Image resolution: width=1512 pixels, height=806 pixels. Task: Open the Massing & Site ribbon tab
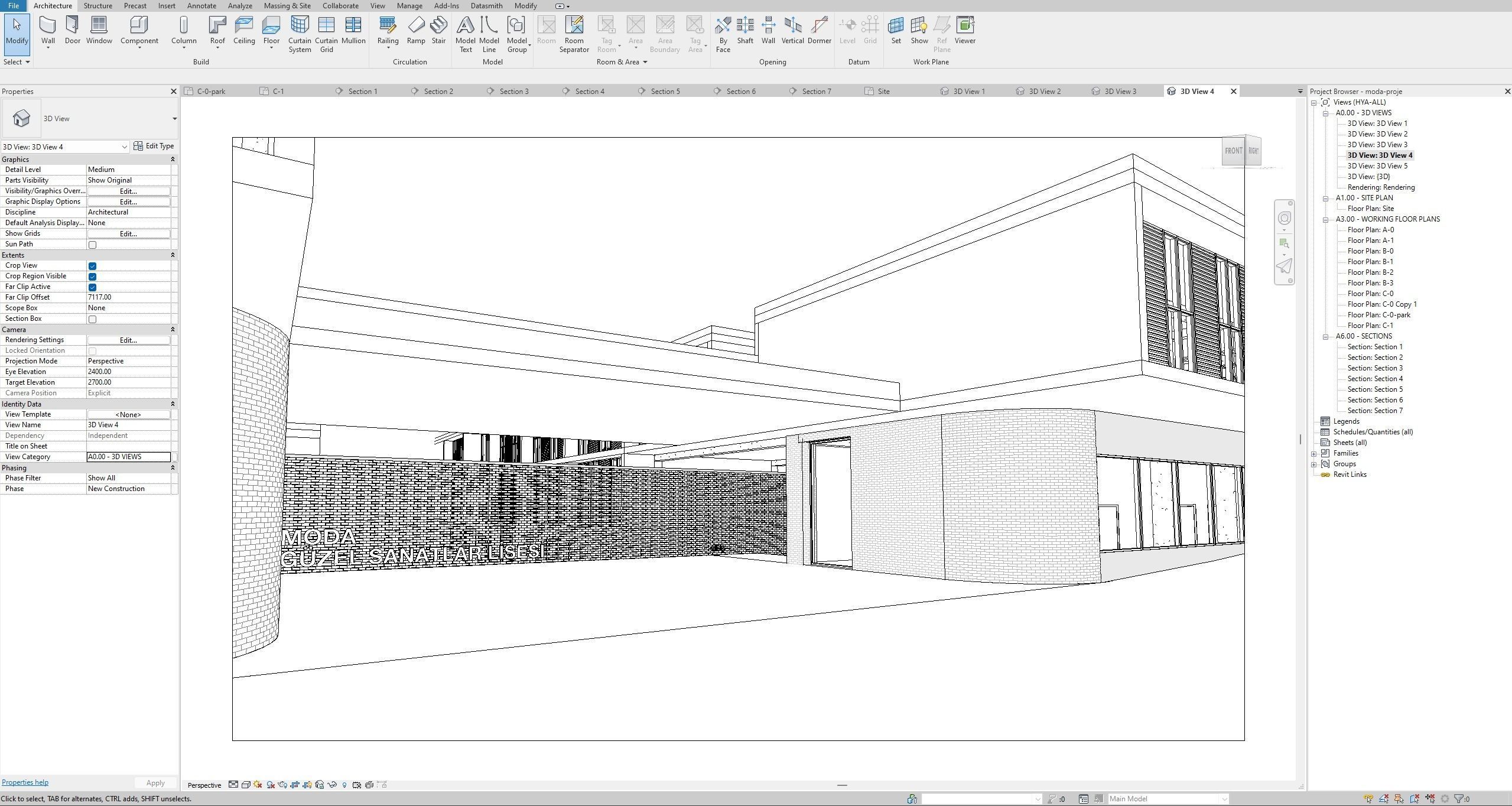click(287, 6)
